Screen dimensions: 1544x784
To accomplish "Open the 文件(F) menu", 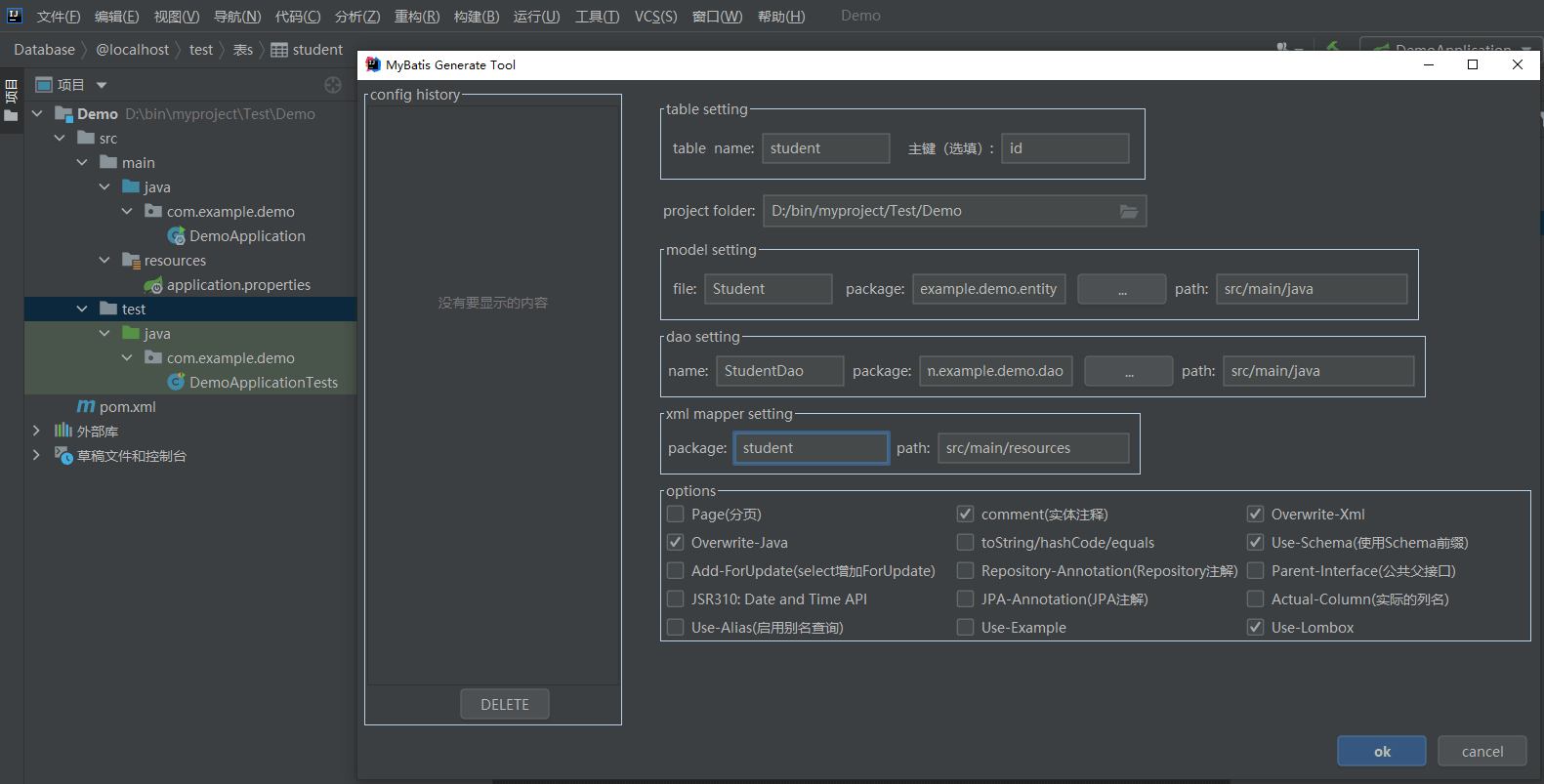I will [x=59, y=17].
